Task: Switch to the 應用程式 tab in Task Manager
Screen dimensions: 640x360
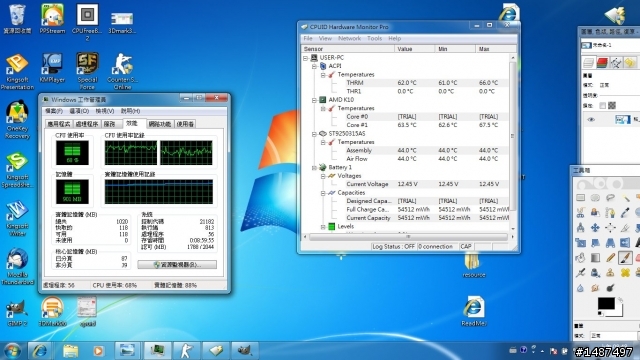Action: click(x=59, y=124)
